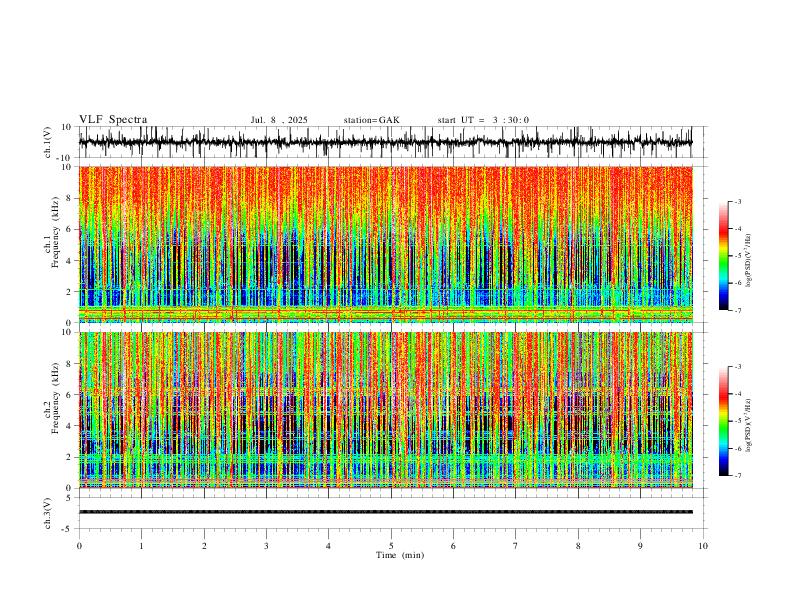Image resolution: width=792 pixels, height=612 pixels.
Task: Click the '-7' label on ch.2 color bar
Action: pyautogui.click(x=737, y=476)
